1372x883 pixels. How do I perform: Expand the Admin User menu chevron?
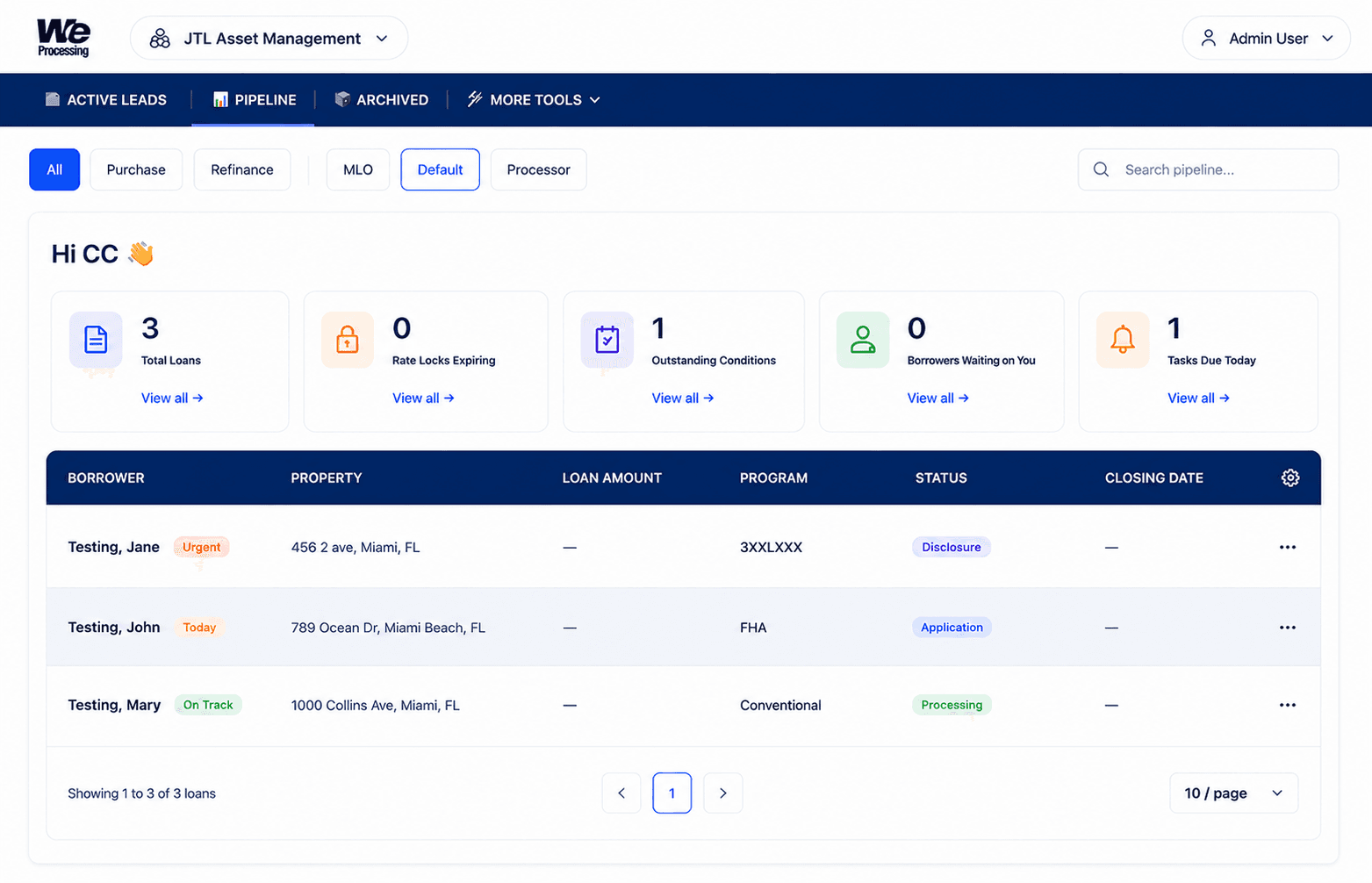click(1327, 39)
